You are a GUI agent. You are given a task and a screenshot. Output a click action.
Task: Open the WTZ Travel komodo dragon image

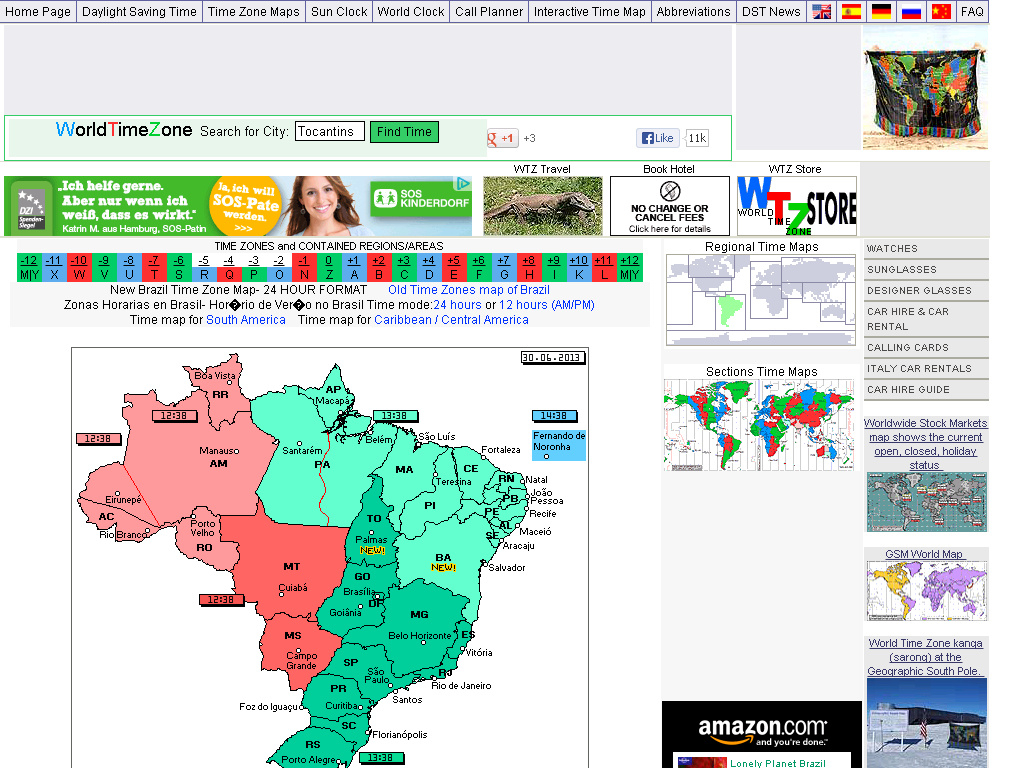click(543, 206)
